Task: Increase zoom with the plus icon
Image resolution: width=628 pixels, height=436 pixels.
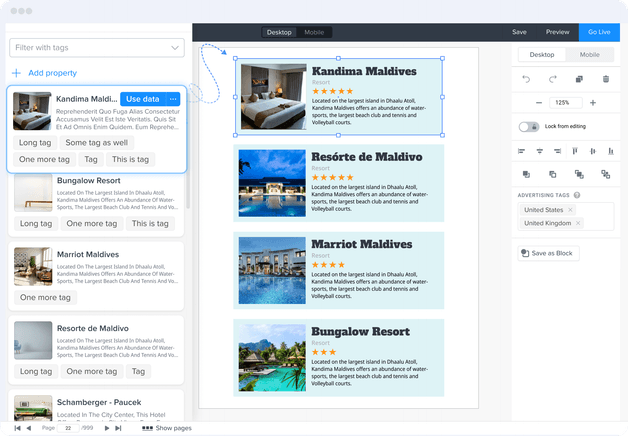Action: coord(593,103)
